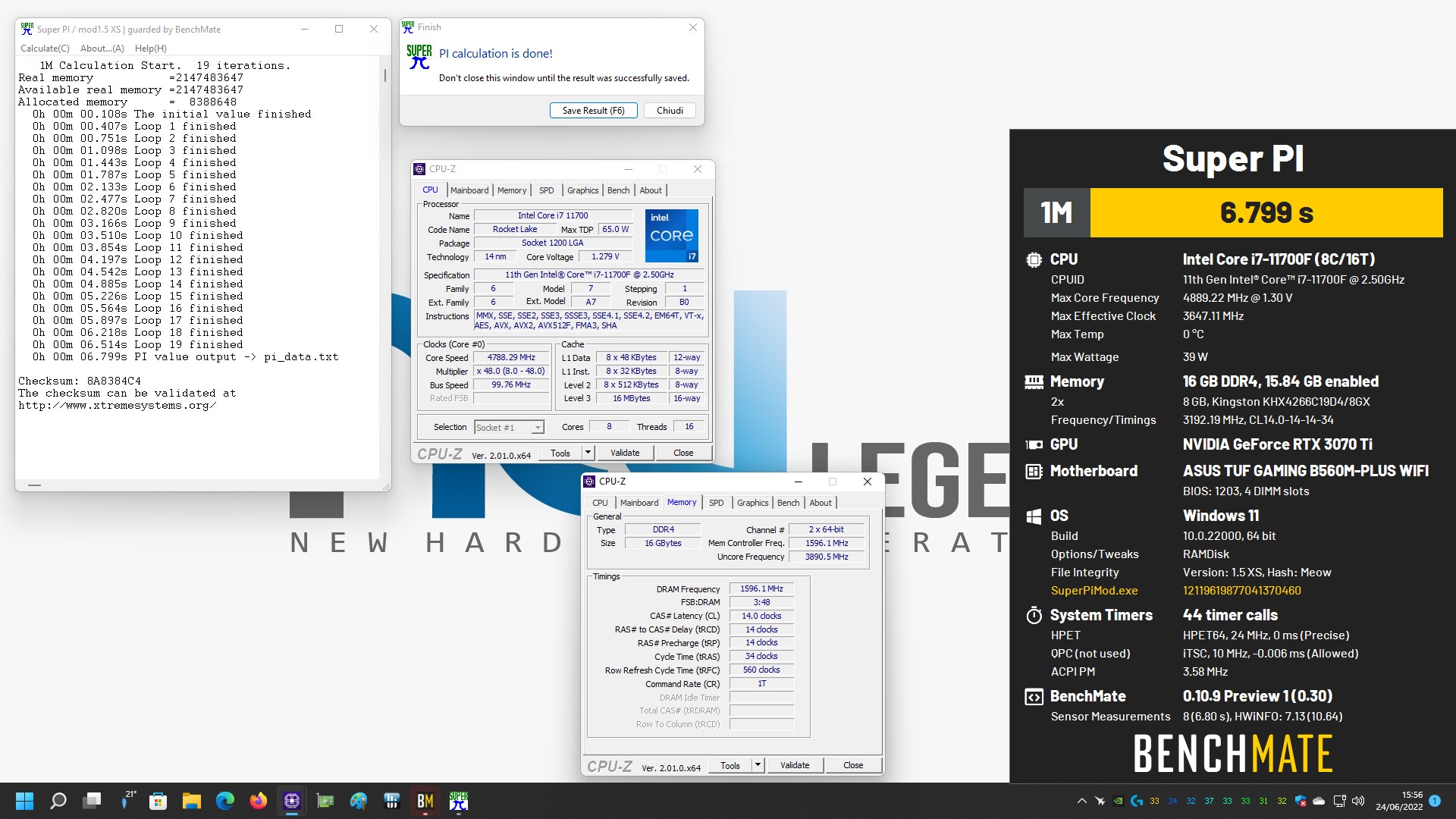Click checksum 8A8384C4 line in Super PI

point(80,381)
